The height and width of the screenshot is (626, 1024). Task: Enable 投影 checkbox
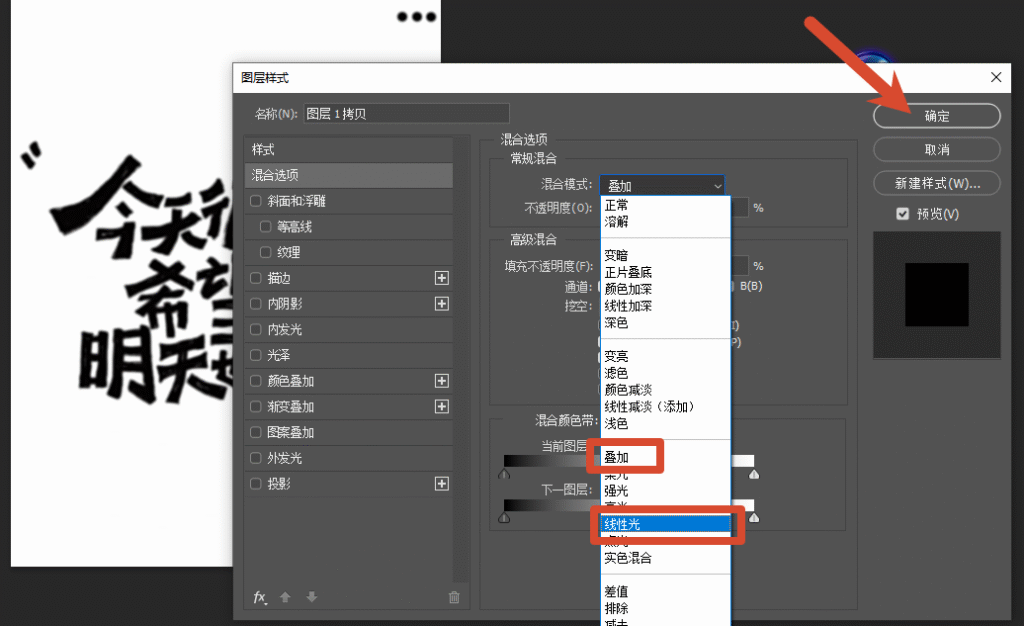click(x=256, y=484)
